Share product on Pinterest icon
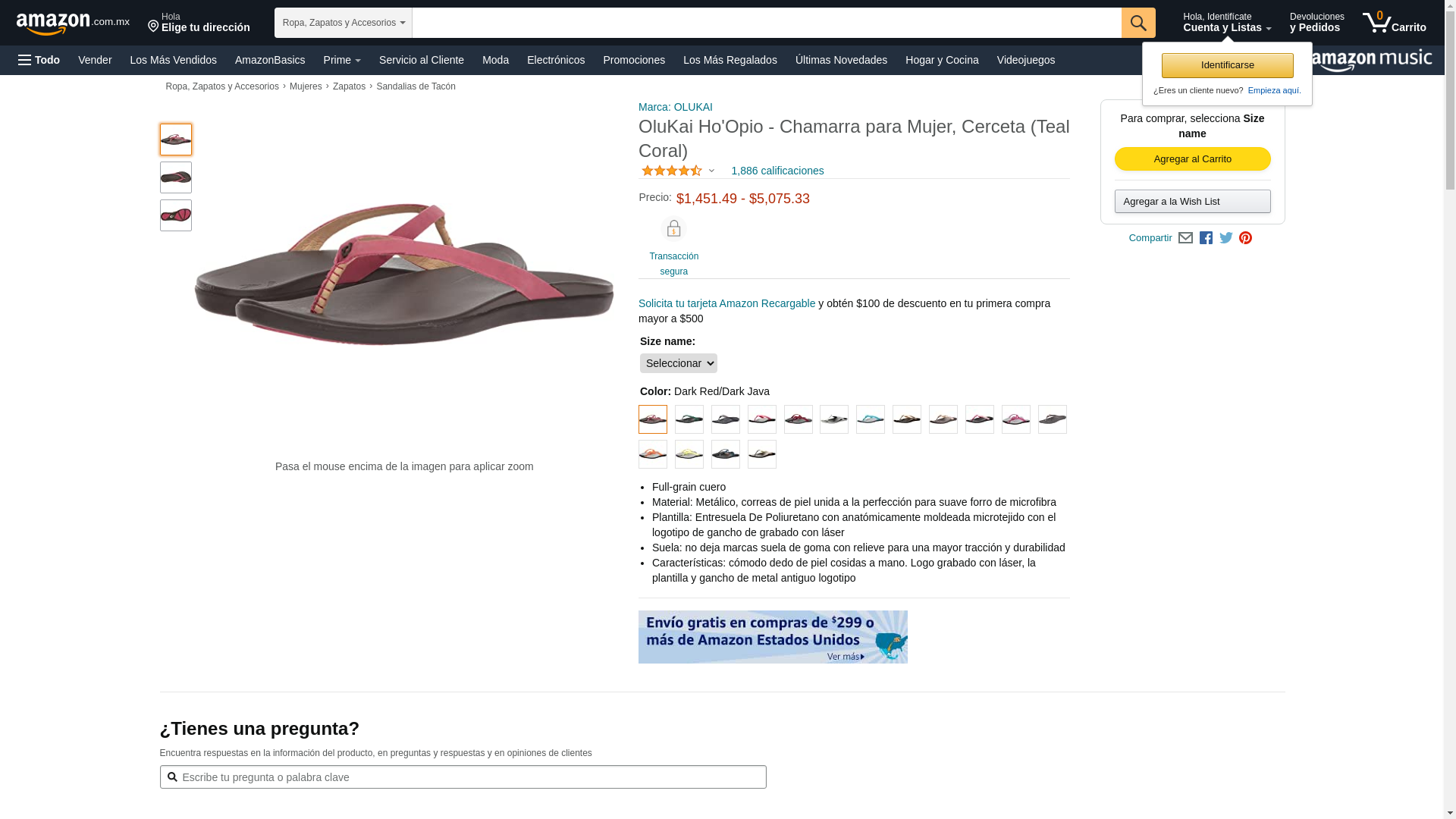 coord(1246,238)
